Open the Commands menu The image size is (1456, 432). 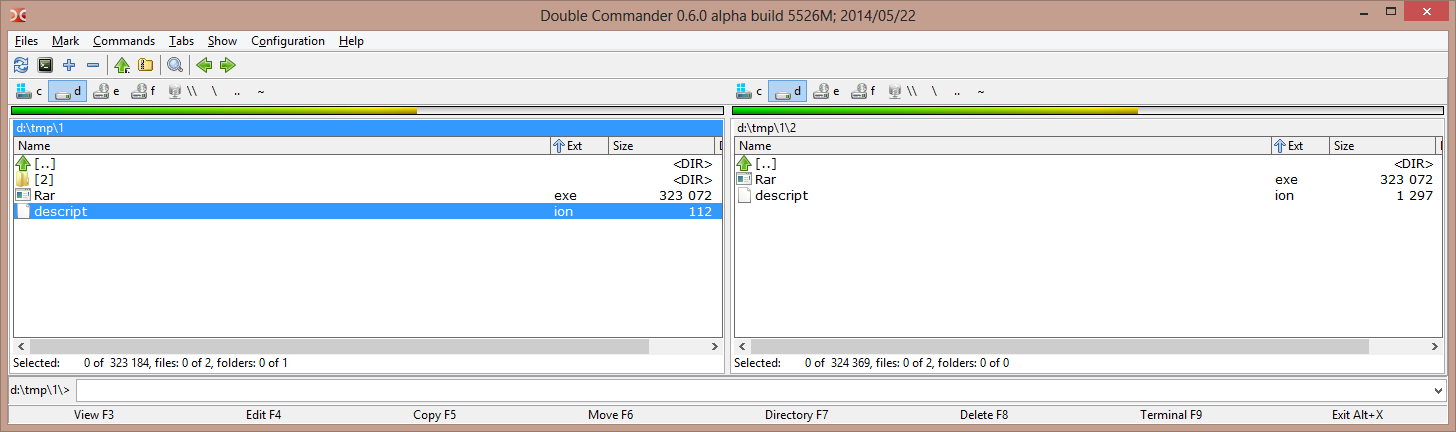coord(124,41)
